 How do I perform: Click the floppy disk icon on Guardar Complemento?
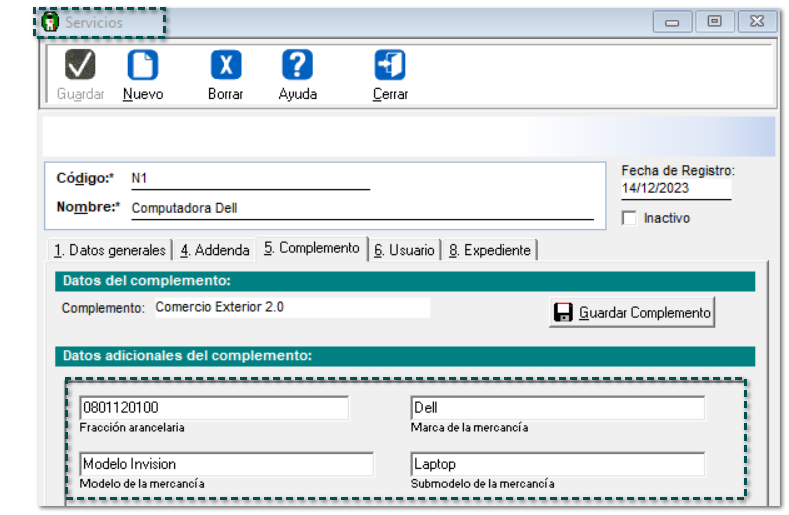click(x=563, y=313)
